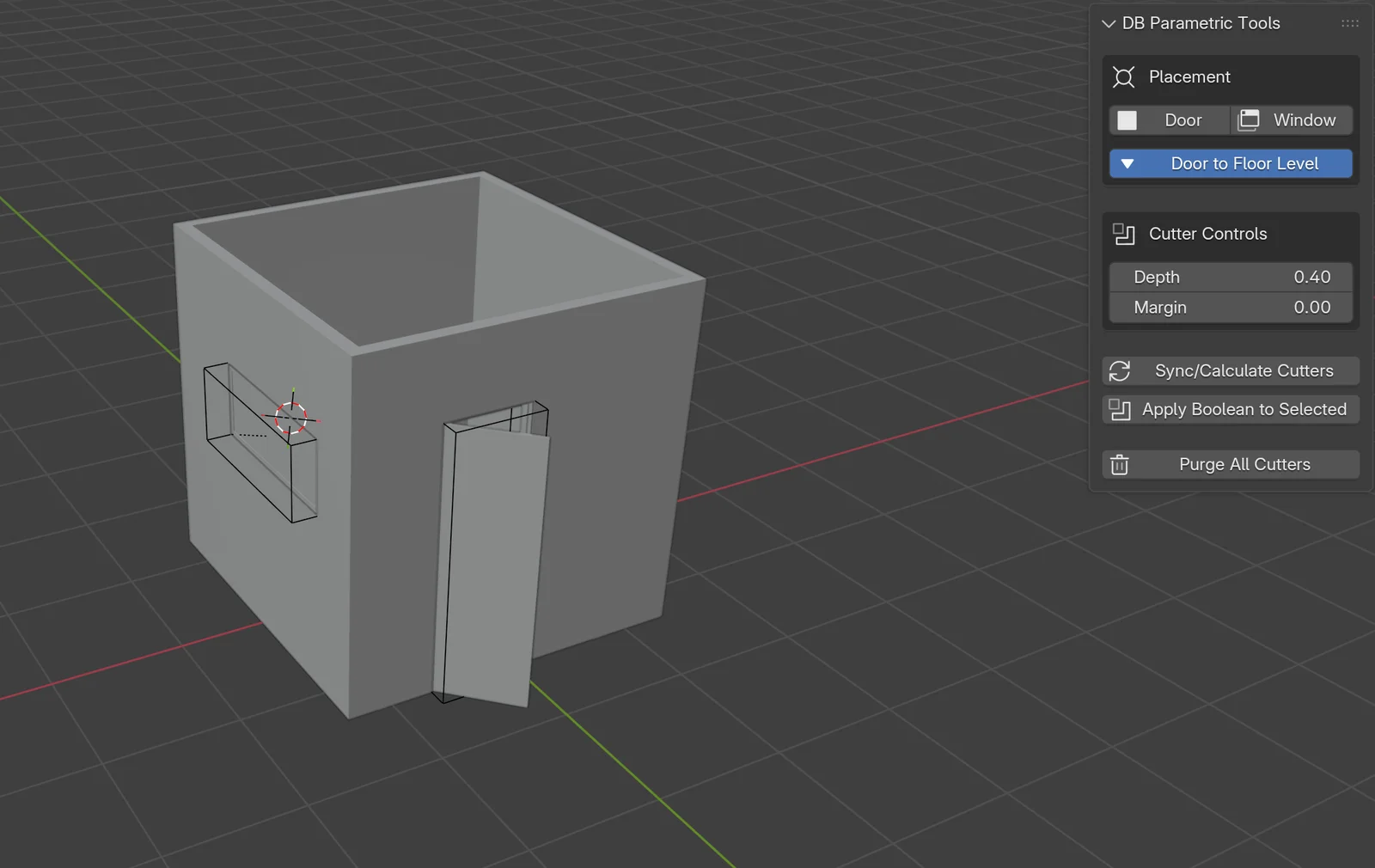Click Apply Boolean to Selected
Image resolution: width=1375 pixels, height=868 pixels.
(1231, 410)
